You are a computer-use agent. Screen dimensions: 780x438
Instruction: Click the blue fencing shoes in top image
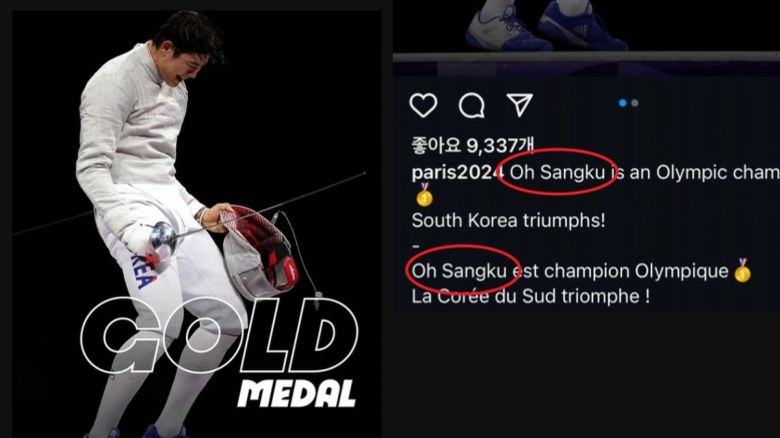[x=546, y=25]
